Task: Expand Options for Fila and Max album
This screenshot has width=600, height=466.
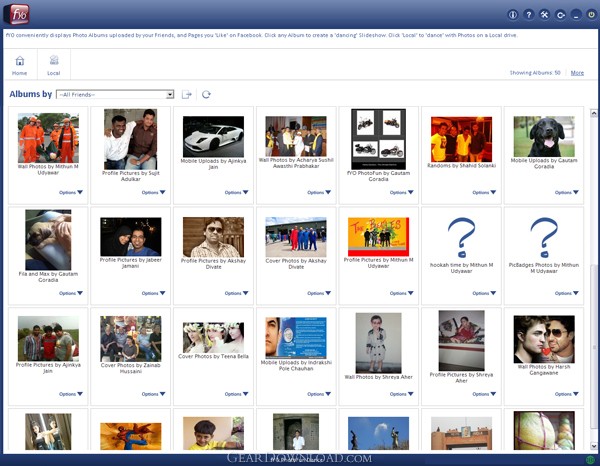Action: point(71,293)
